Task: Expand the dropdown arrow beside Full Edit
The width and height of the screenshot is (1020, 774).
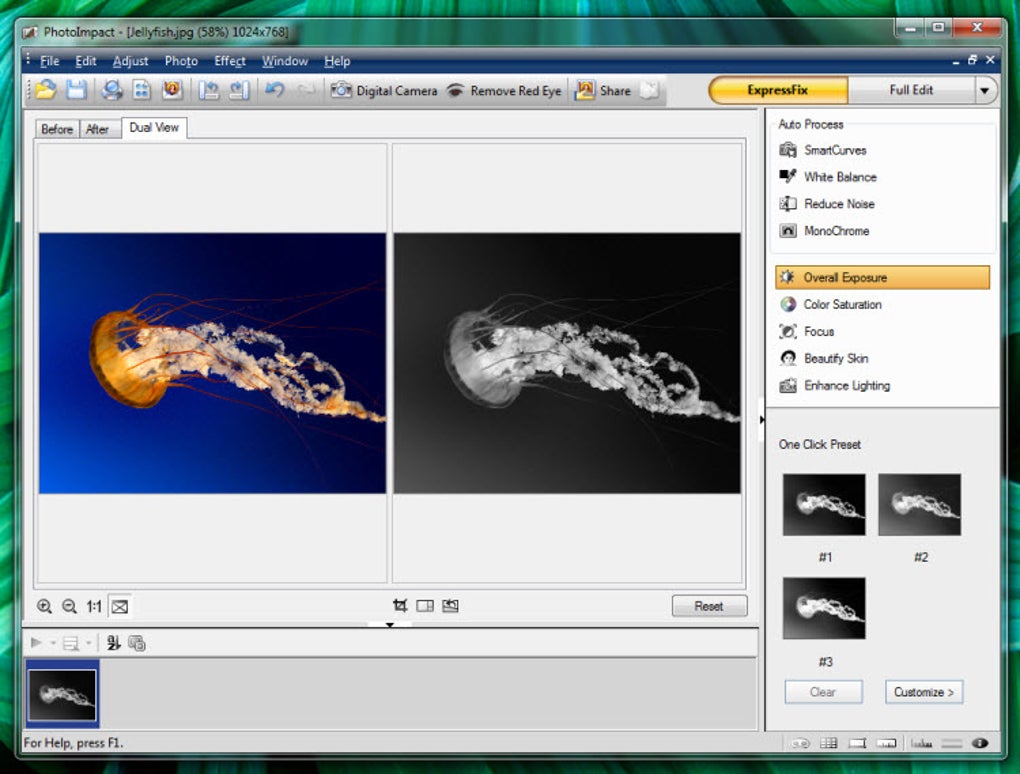Action: pos(985,90)
